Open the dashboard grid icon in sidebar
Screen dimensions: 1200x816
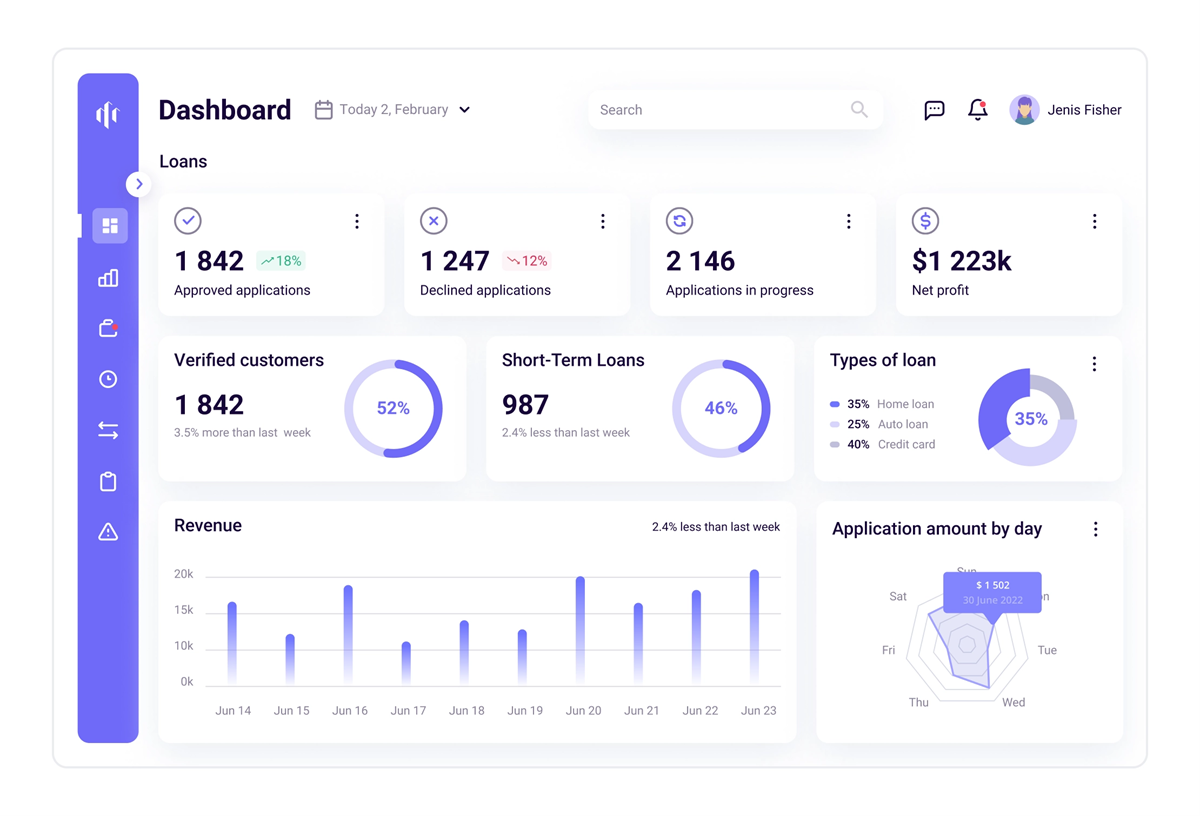point(110,226)
